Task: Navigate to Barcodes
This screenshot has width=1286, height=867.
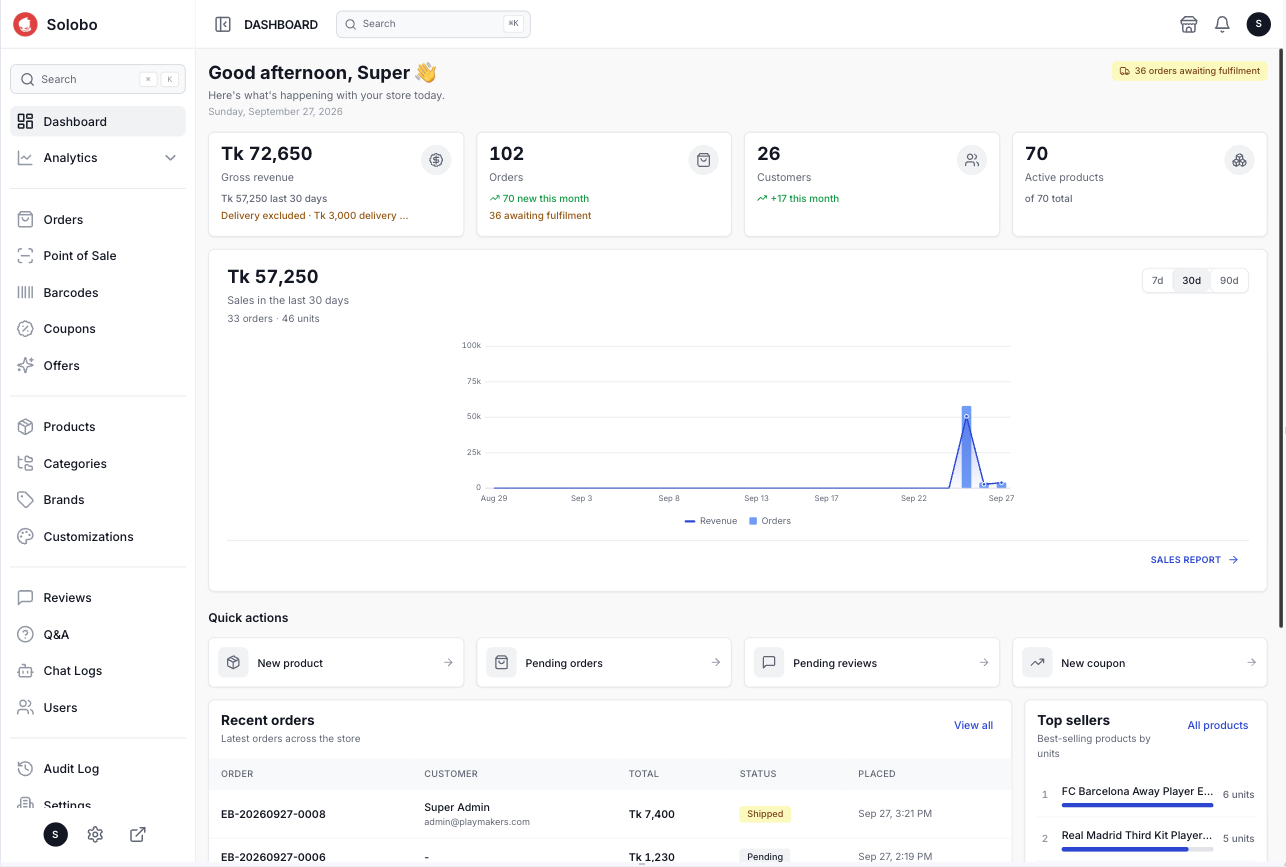Action: coord(98,293)
